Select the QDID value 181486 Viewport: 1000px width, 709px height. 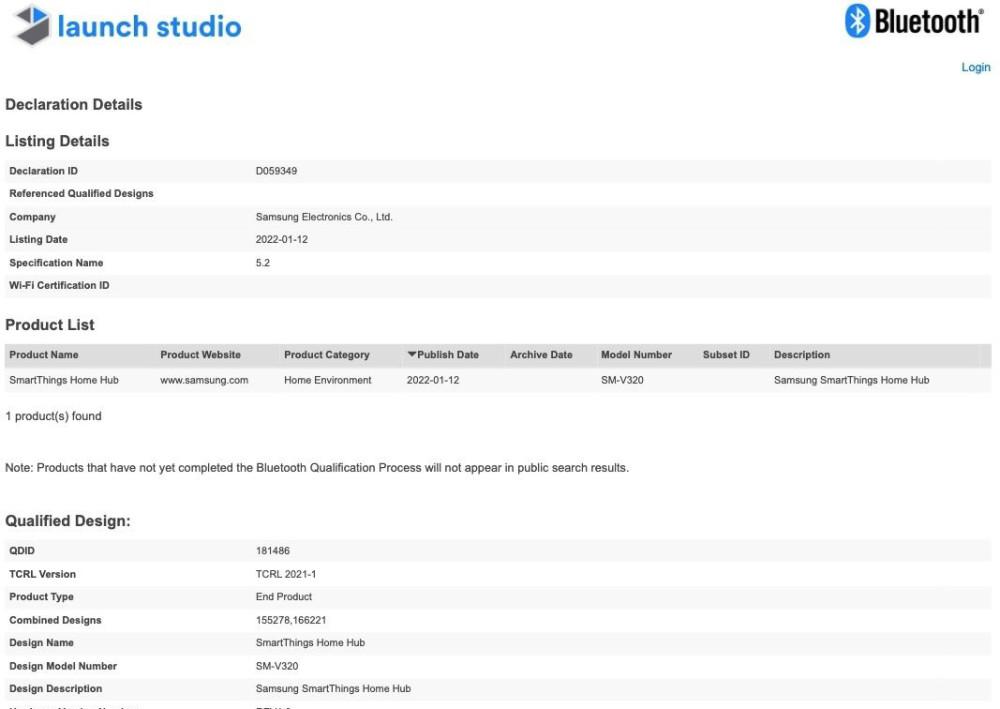pos(272,550)
